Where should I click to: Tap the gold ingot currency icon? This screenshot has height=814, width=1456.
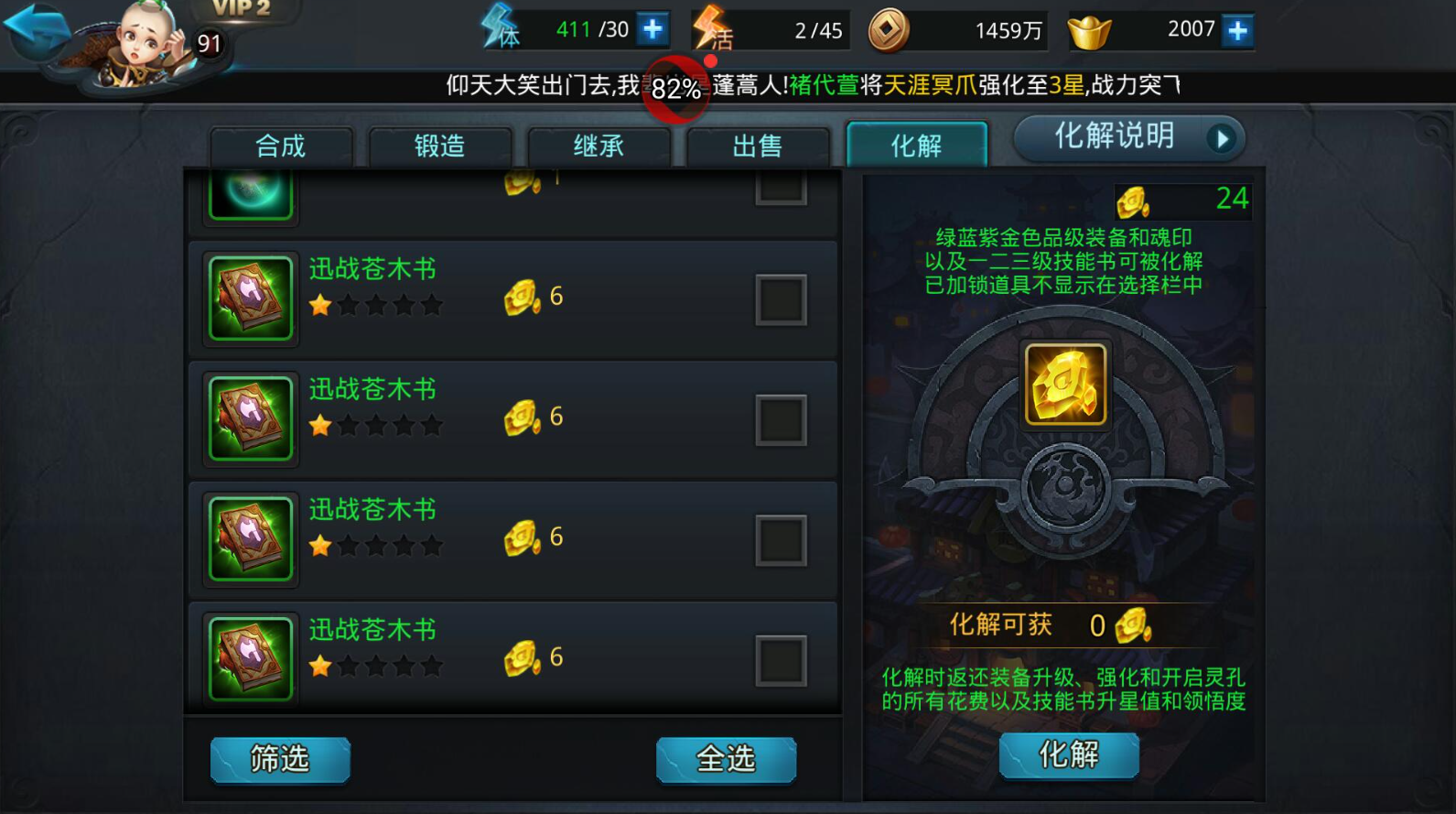pyautogui.click(x=1089, y=31)
